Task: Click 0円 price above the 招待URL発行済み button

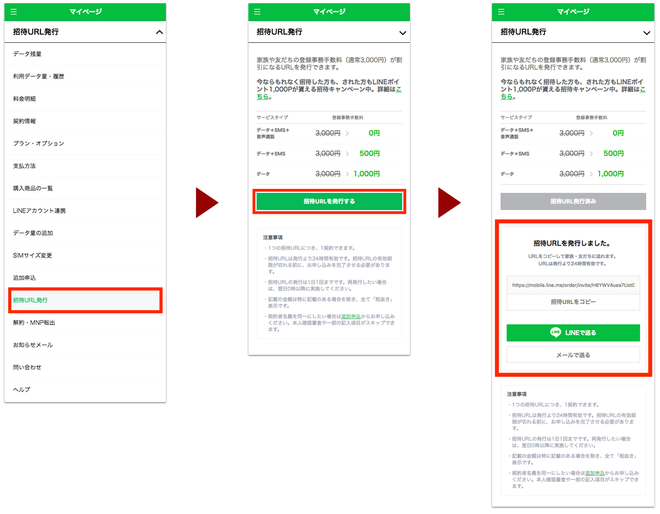Action: point(618,133)
